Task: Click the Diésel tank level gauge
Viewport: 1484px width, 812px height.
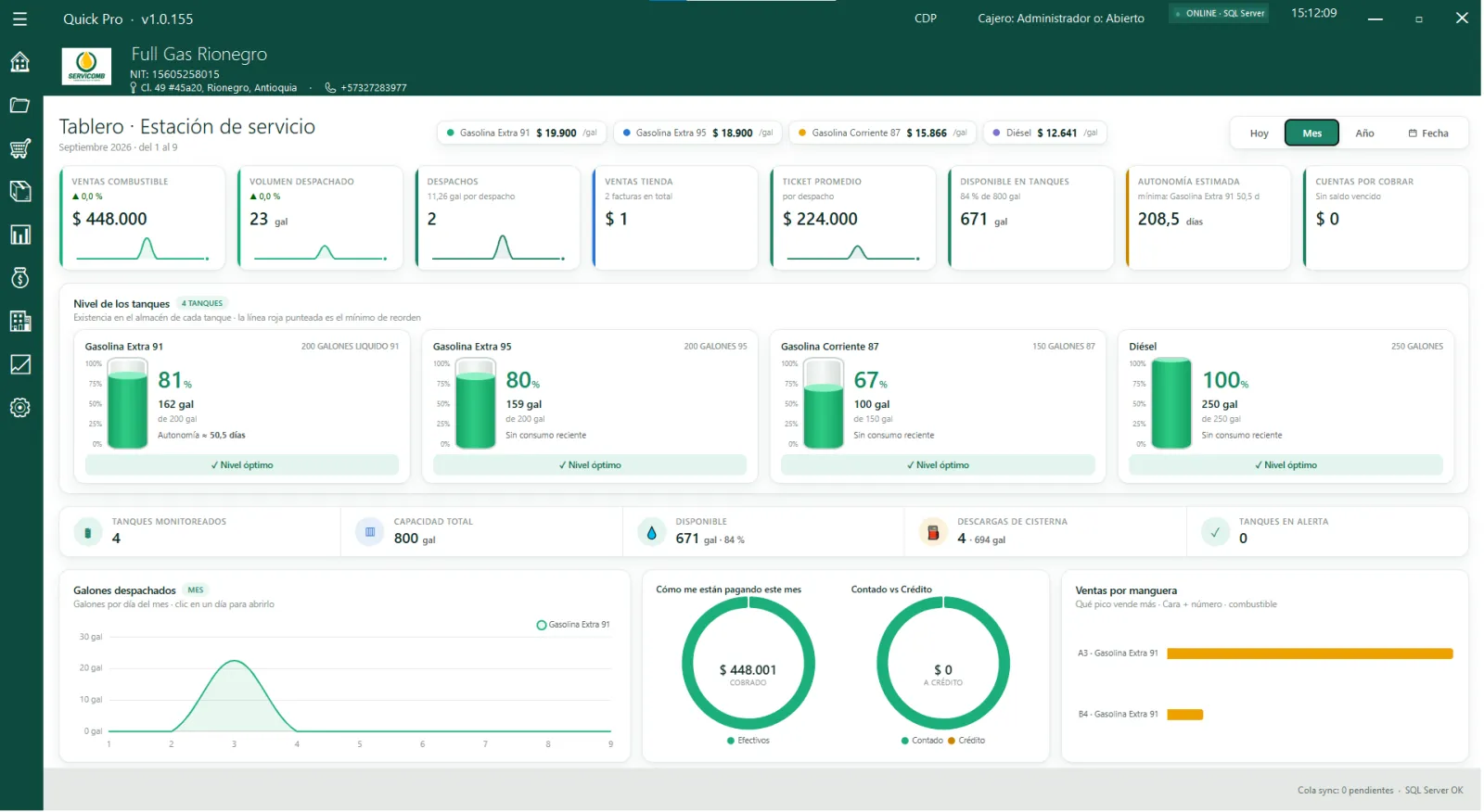Action: (1171, 404)
